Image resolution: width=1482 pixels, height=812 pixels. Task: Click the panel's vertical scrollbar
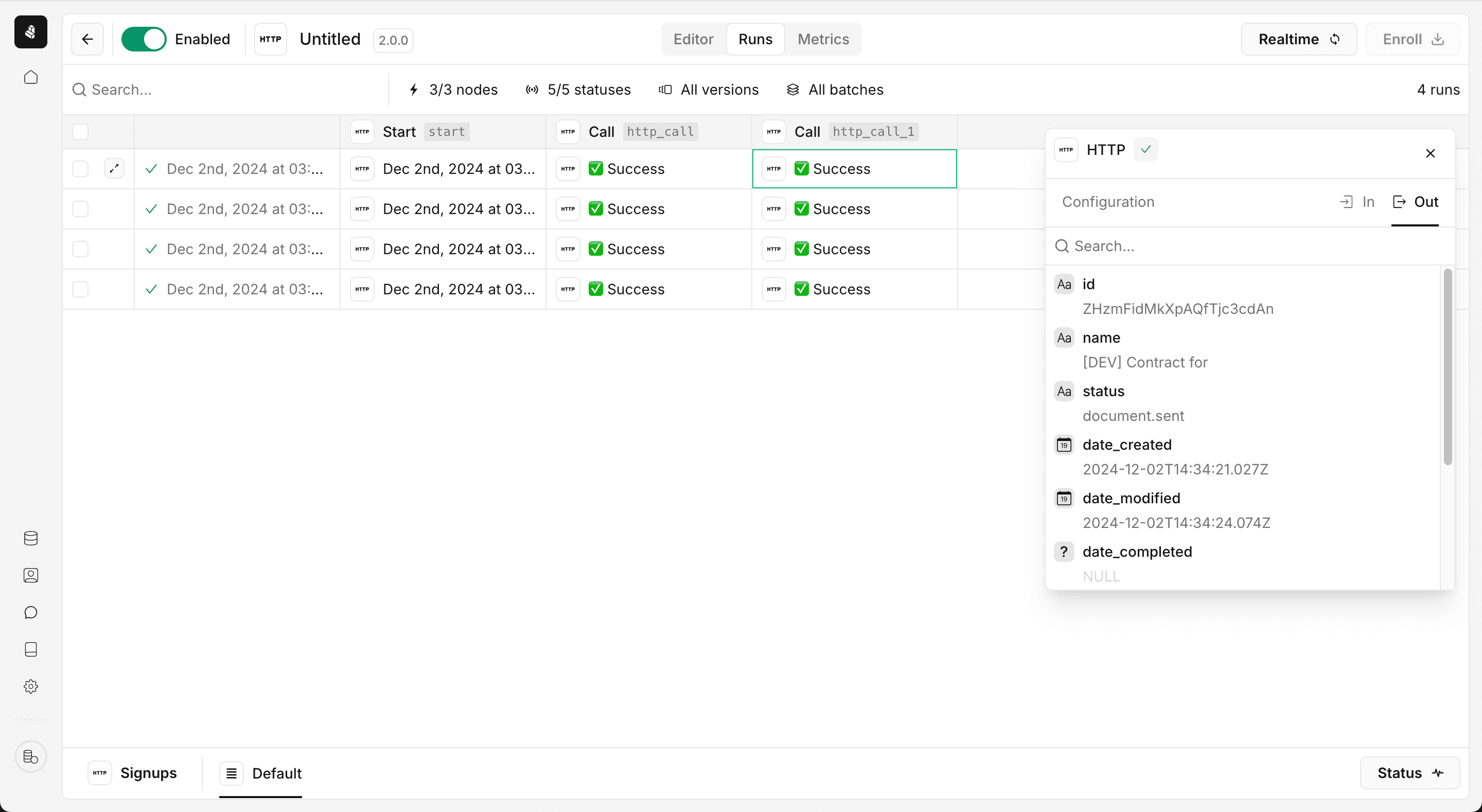pyautogui.click(x=1448, y=366)
